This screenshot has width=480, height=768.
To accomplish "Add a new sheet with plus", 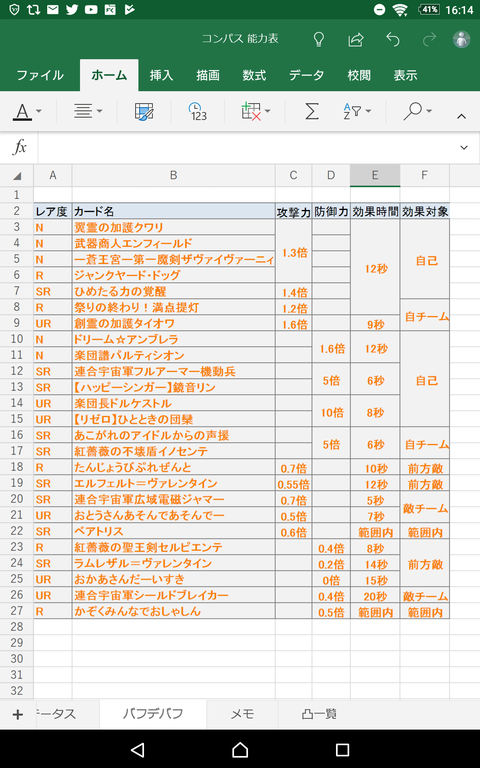I will (18, 715).
